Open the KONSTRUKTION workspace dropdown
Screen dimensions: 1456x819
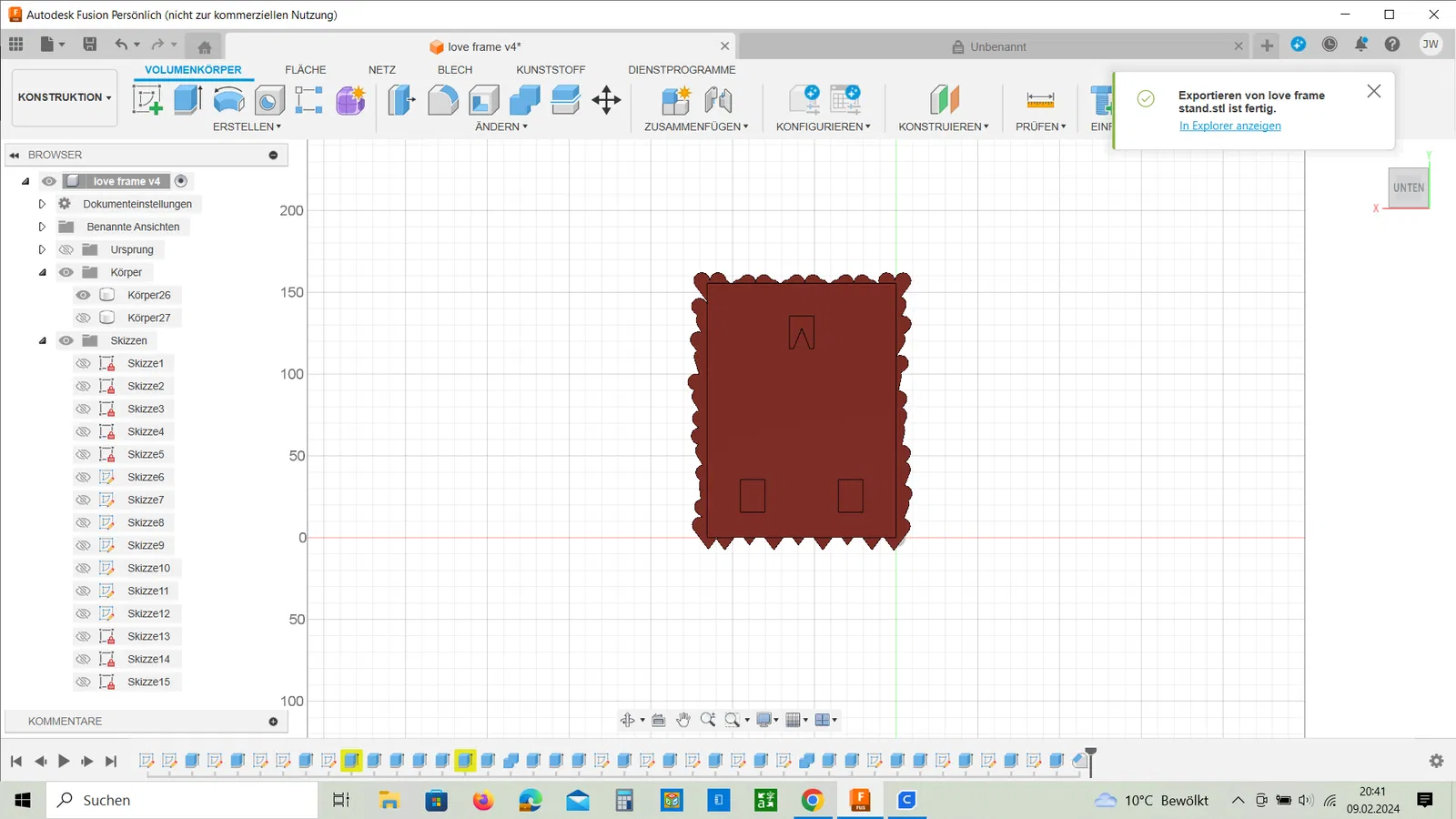point(65,97)
